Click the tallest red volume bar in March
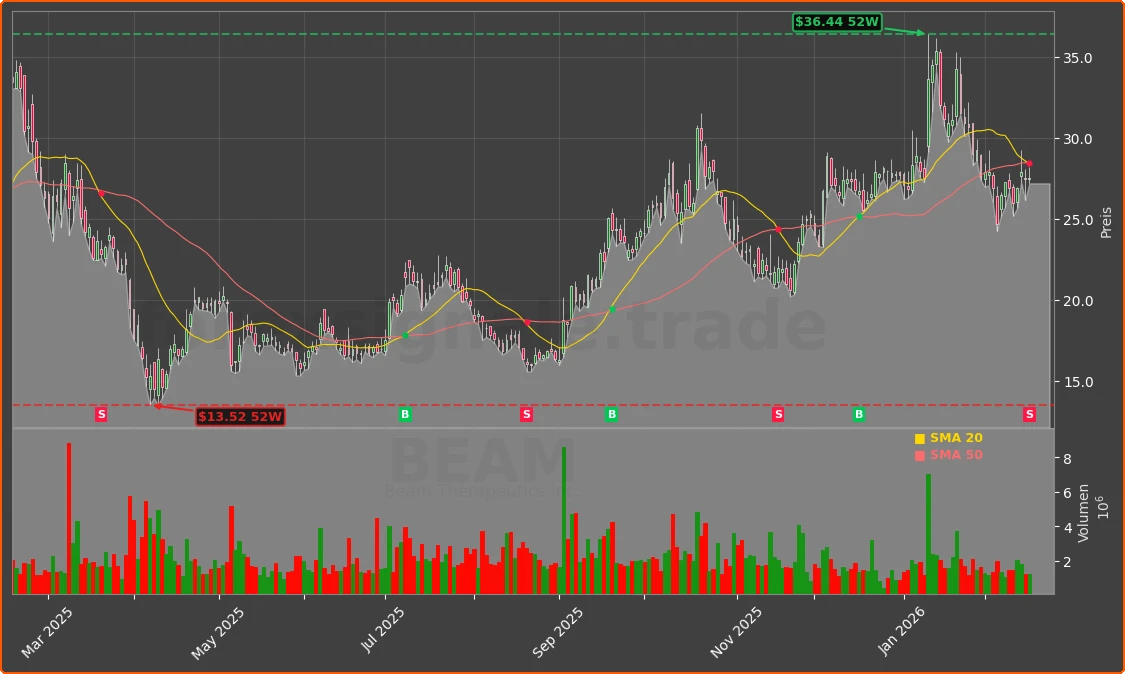Viewport: 1125px width, 674px height. (69, 518)
